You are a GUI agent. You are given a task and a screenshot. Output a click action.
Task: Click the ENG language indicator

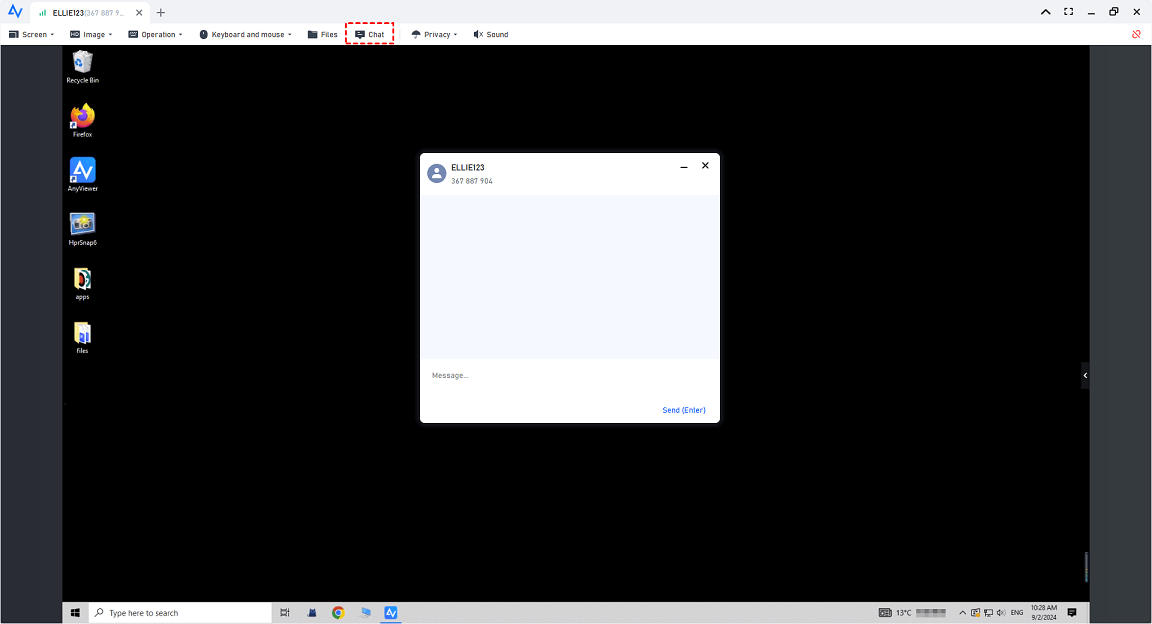[1017, 613]
